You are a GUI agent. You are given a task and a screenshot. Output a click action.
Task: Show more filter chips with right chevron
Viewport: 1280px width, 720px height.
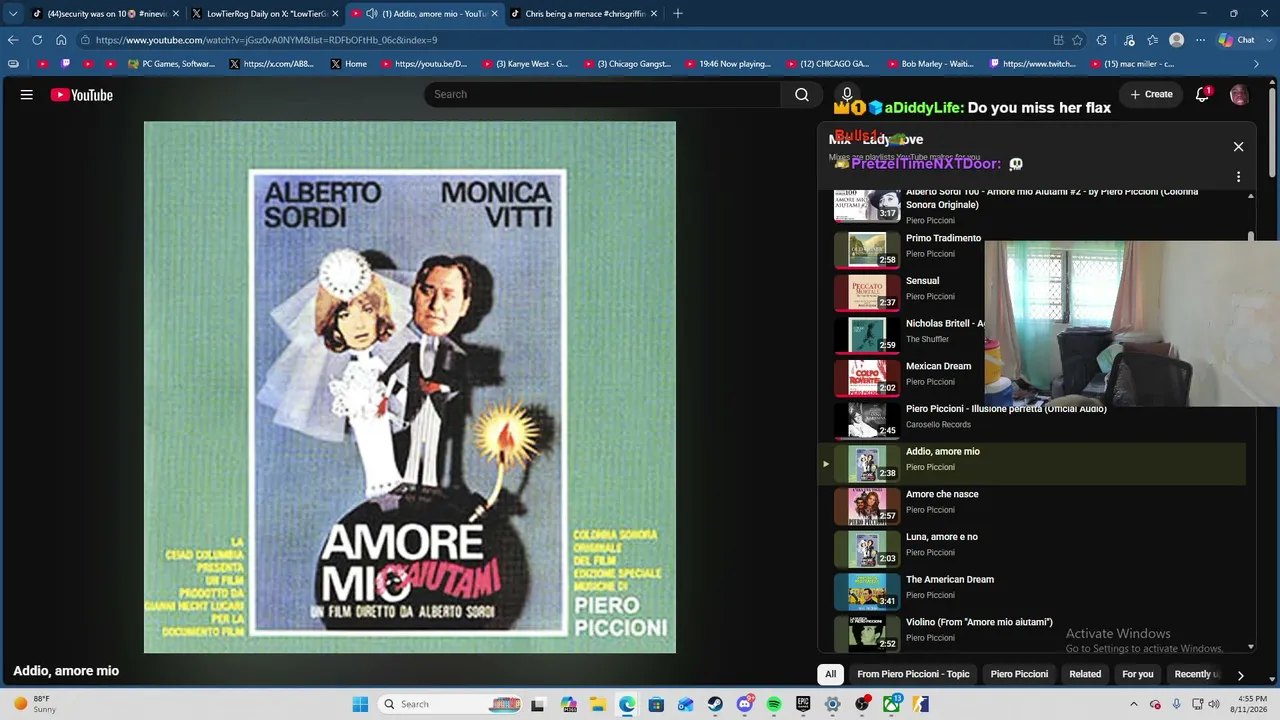[x=1240, y=675]
